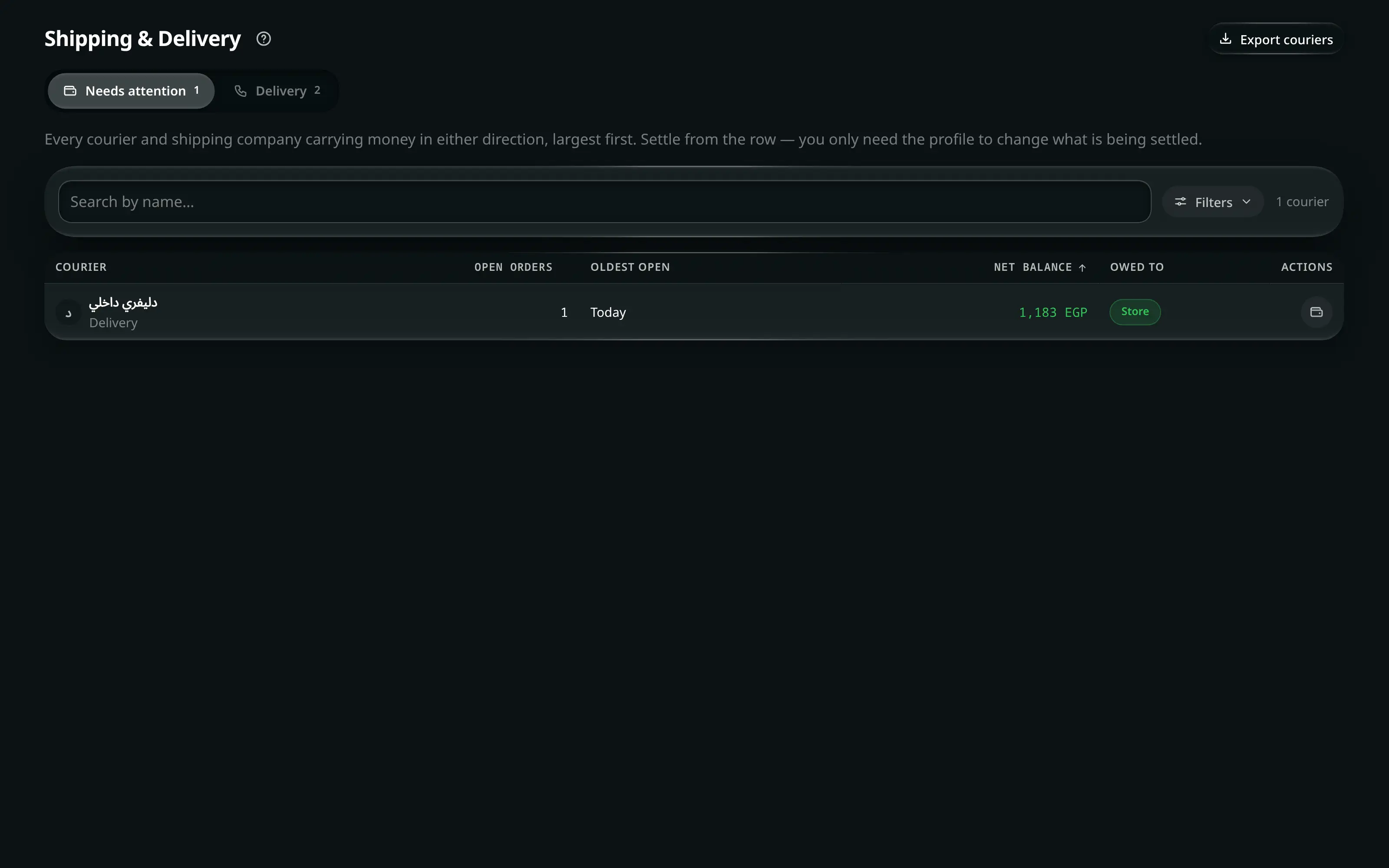The height and width of the screenshot is (868, 1389).
Task: Open the help icon beside Shipping & Delivery
Action: tap(264, 39)
